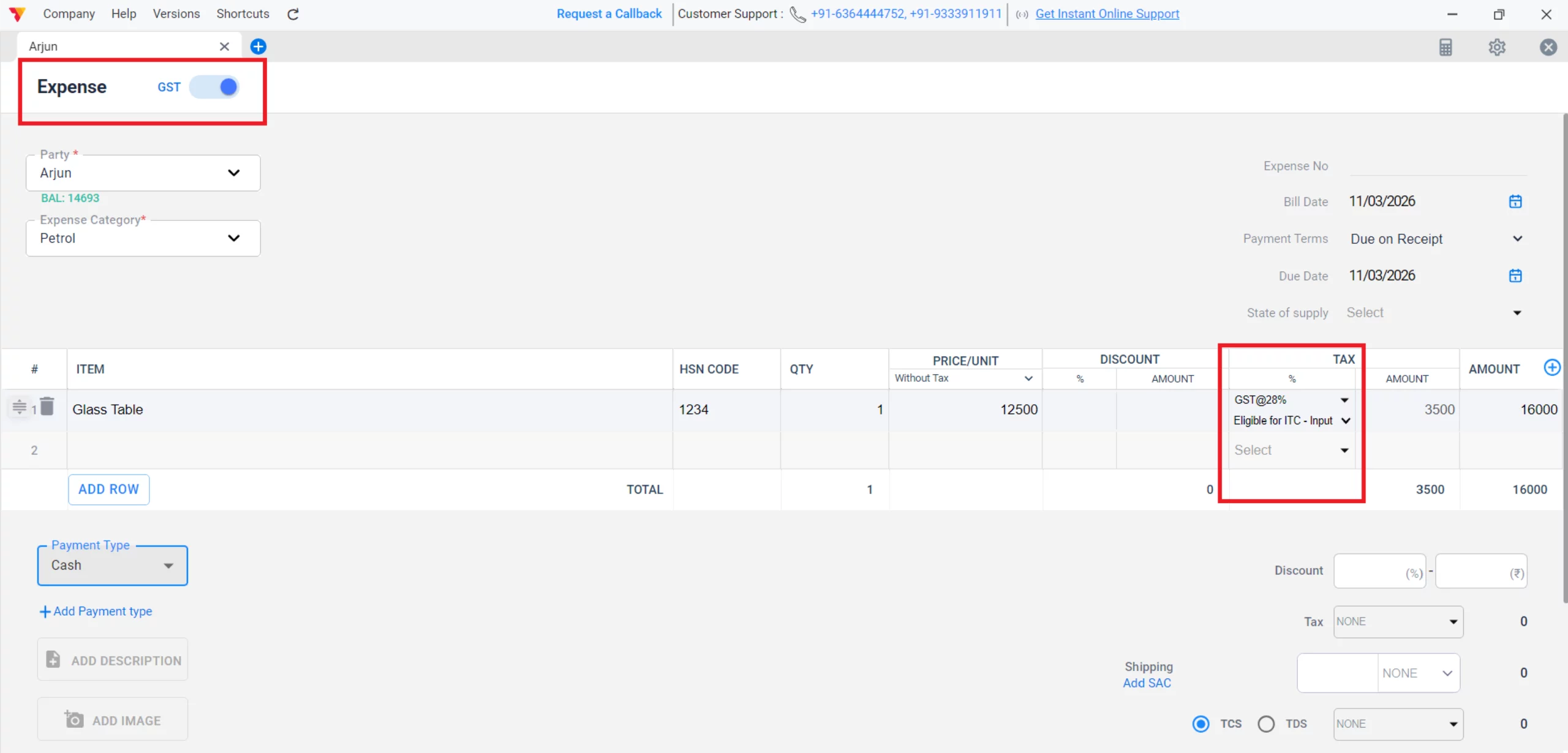Click the Add Payment type link
Viewport: 1568px width, 753px height.
click(96, 611)
